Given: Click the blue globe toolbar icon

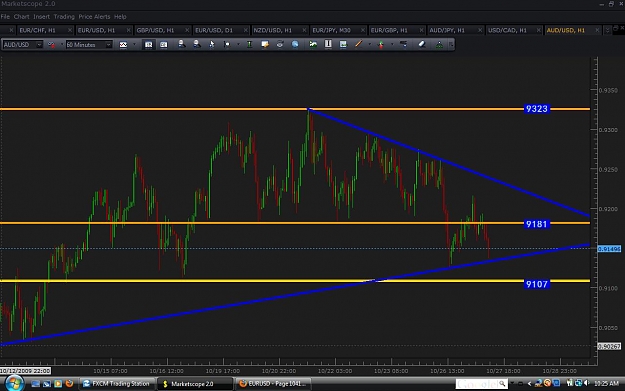Looking at the screenshot, I should pyautogui.click(x=295, y=45).
